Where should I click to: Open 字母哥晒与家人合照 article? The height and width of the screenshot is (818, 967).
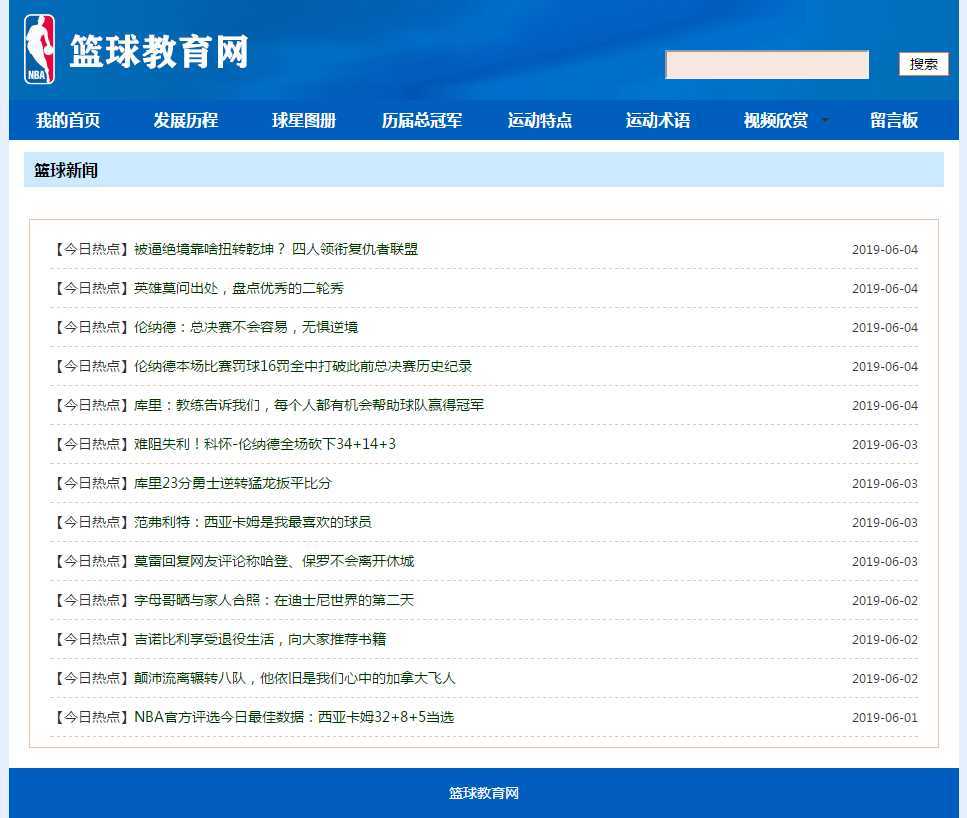click(x=273, y=600)
